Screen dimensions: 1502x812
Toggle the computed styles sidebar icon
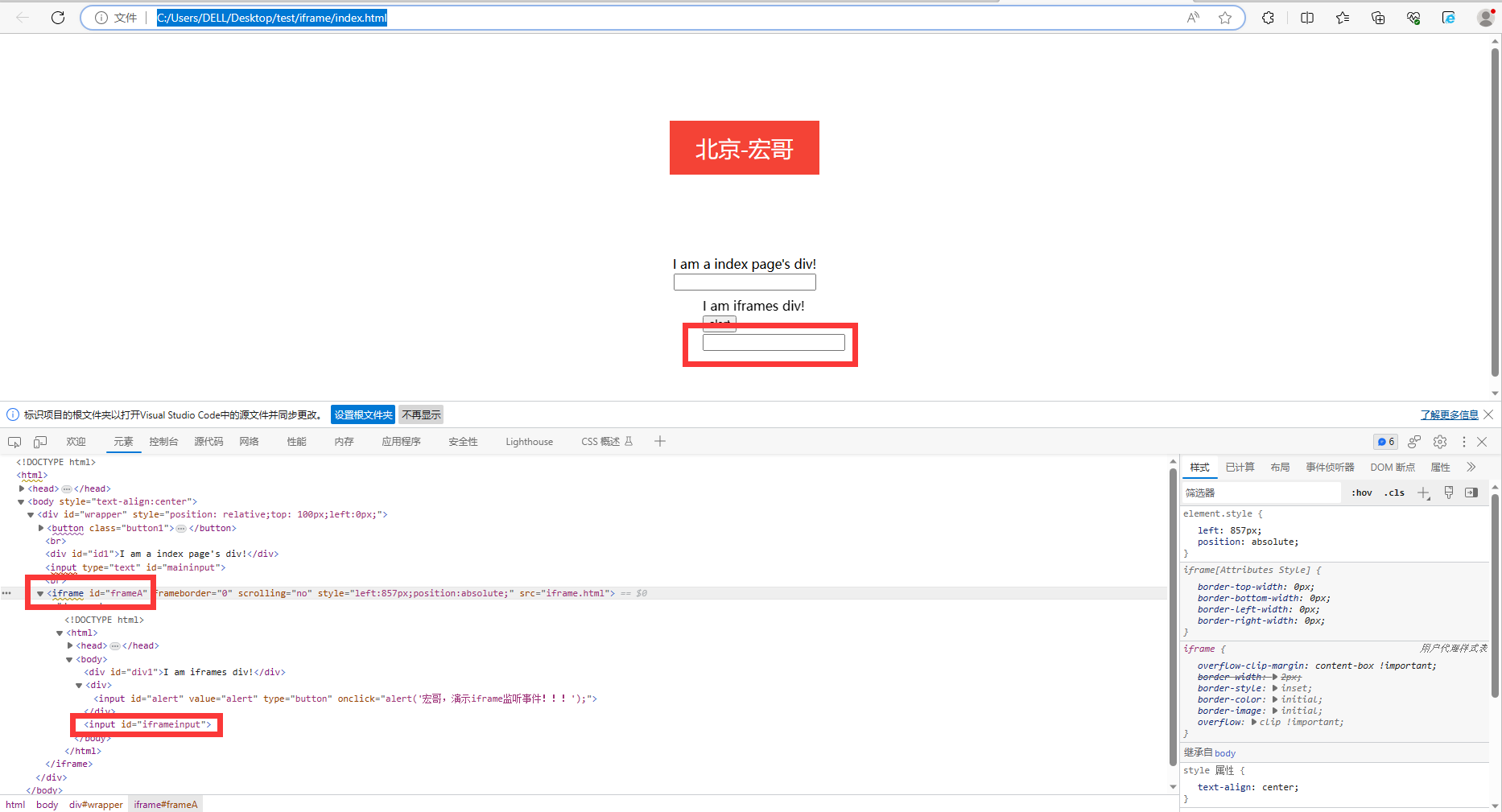tap(1471, 493)
